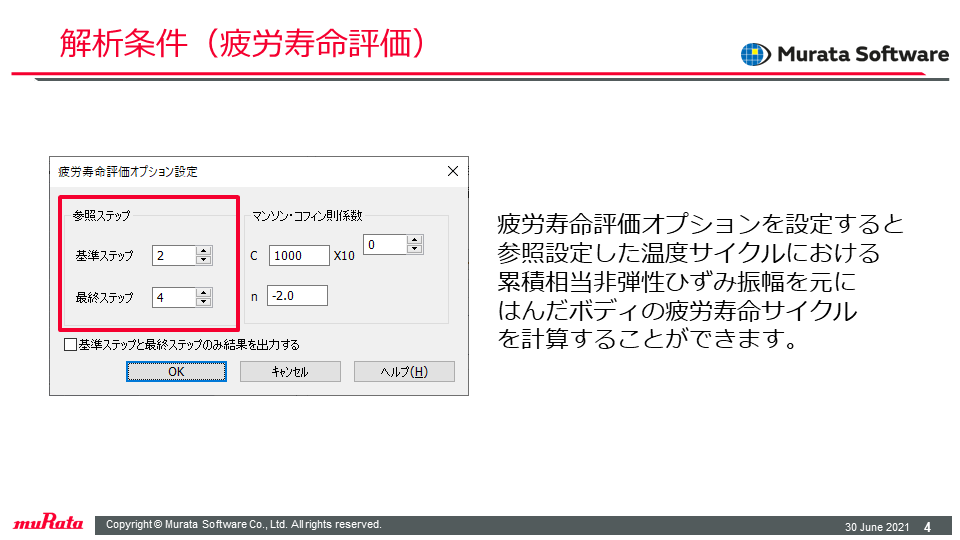This screenshot has width=960, height=540.
Task: Decrease the 基準ステップ value with down arrow
Action: (203, 260)
